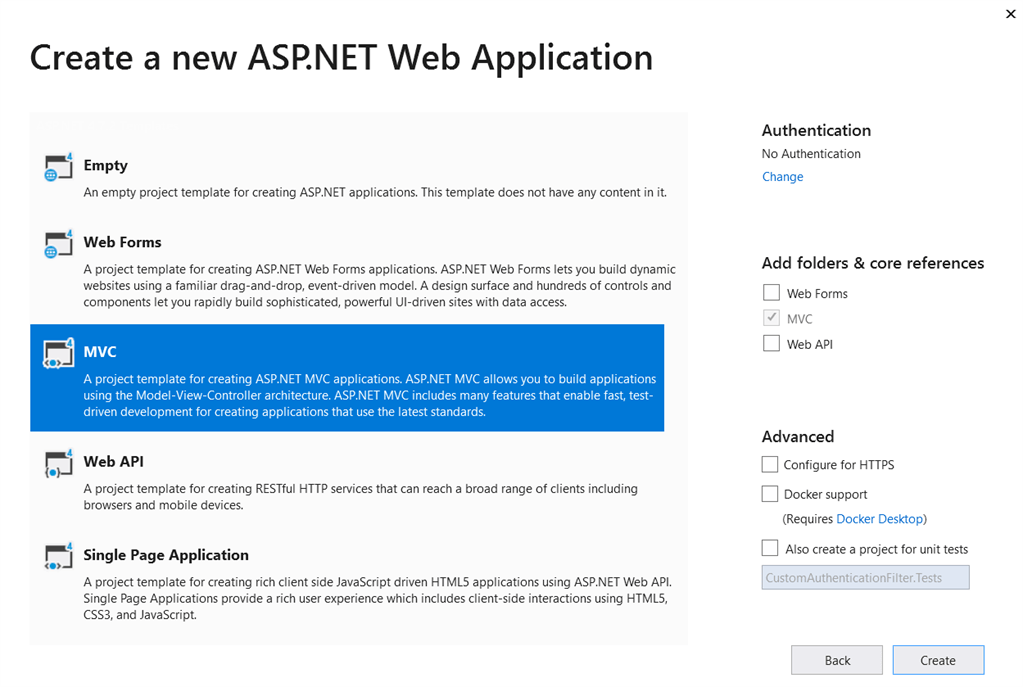Click the Back button
Image resolution: width=1023 pixels, height=687 pixels.
836,660
